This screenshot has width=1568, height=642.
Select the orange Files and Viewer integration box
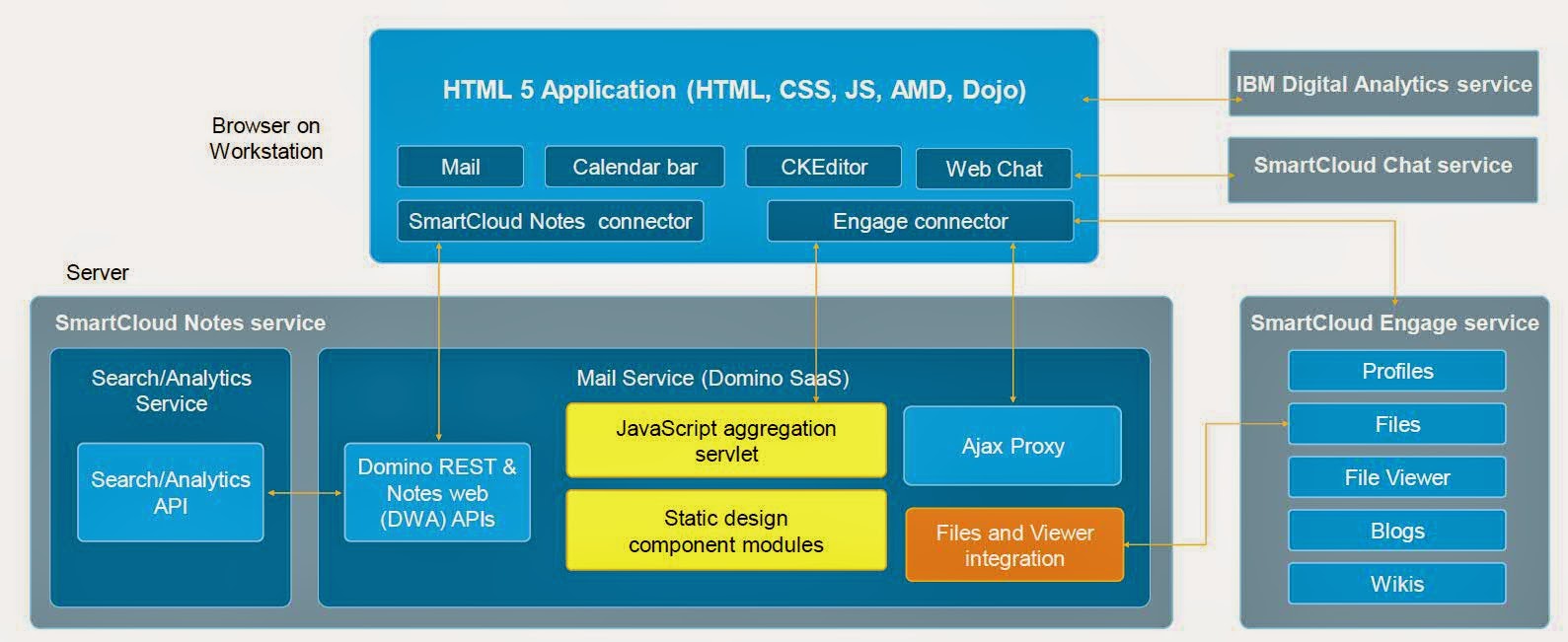tap(1014, 544)
